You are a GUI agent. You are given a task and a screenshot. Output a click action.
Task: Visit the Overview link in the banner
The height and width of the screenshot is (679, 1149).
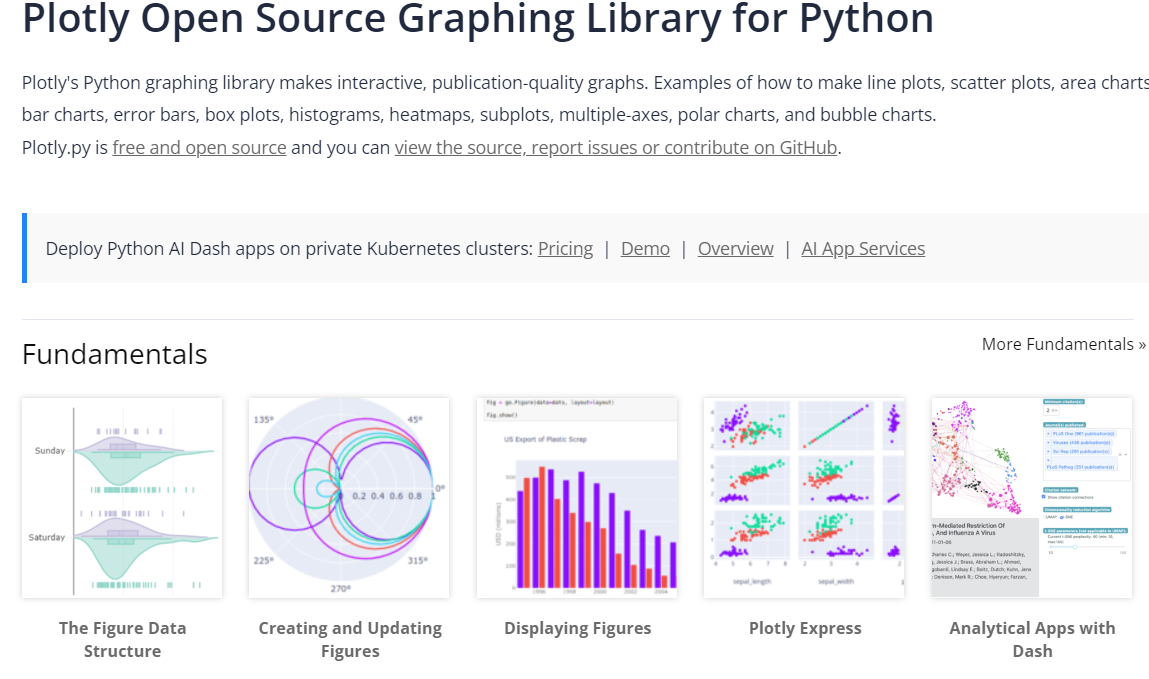[735, 249]
